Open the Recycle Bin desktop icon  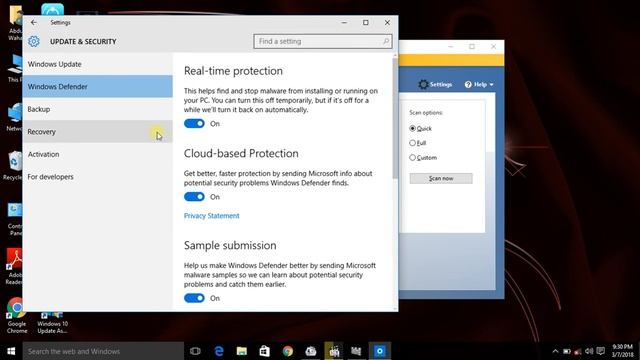(x=14, y=165)
